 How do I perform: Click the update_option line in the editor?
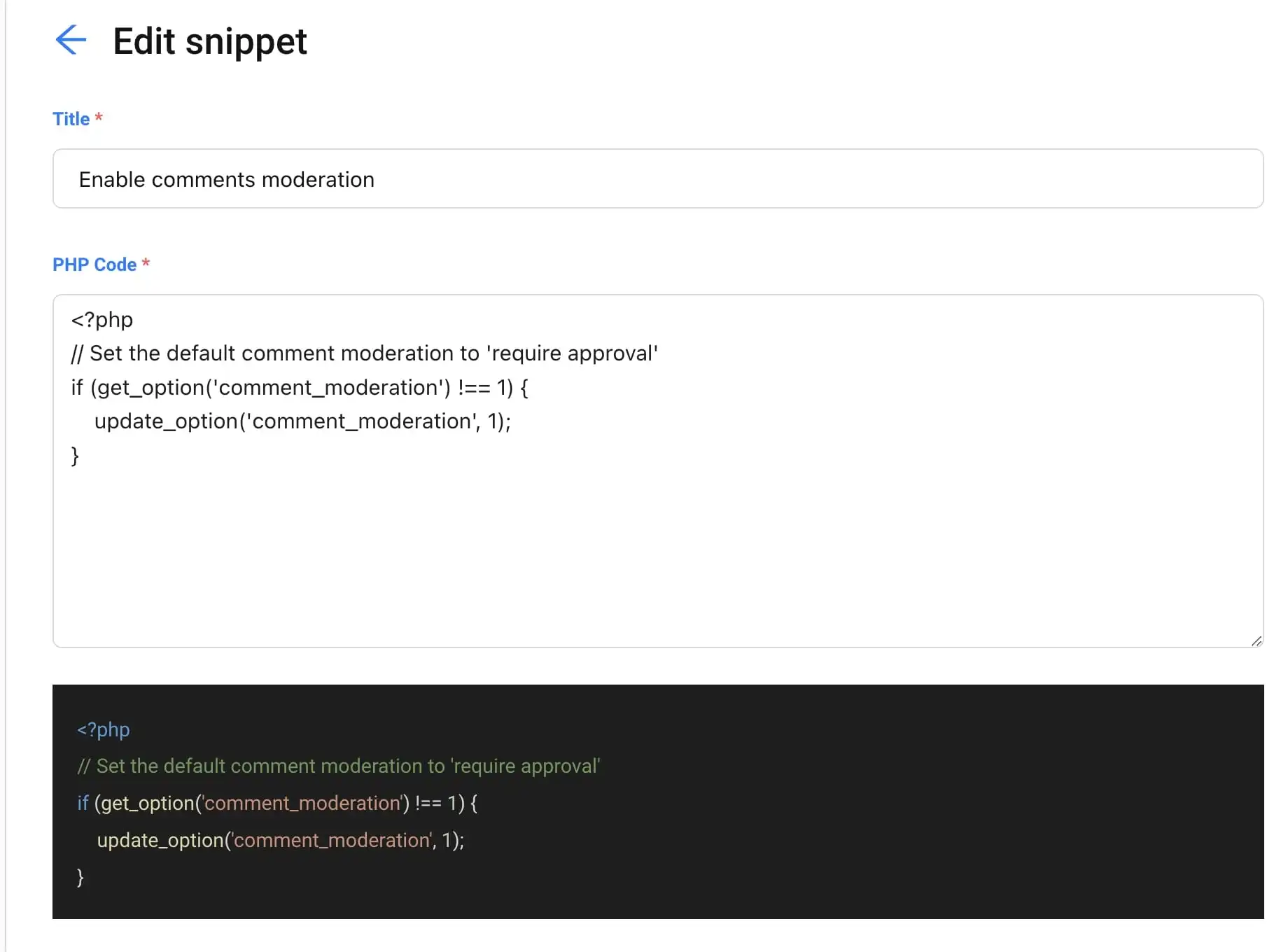[302, 421]
